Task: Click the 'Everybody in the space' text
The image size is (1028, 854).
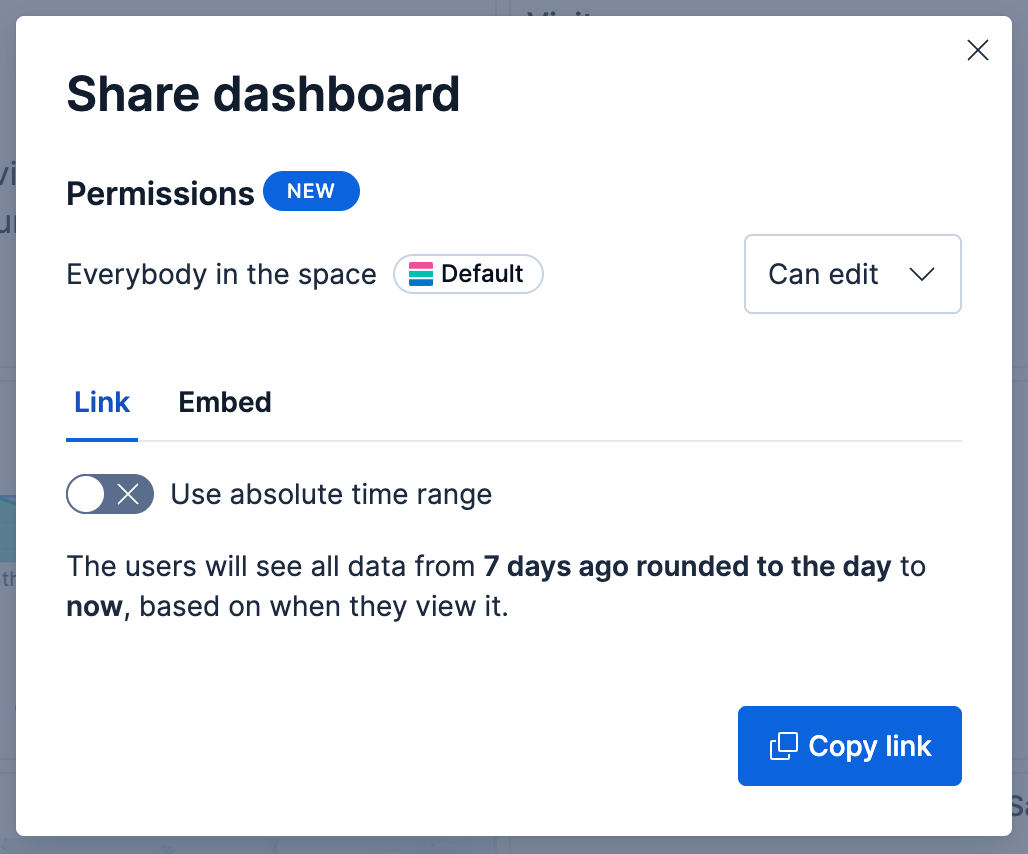Action: pyautogui.click(x=222, y=274)
